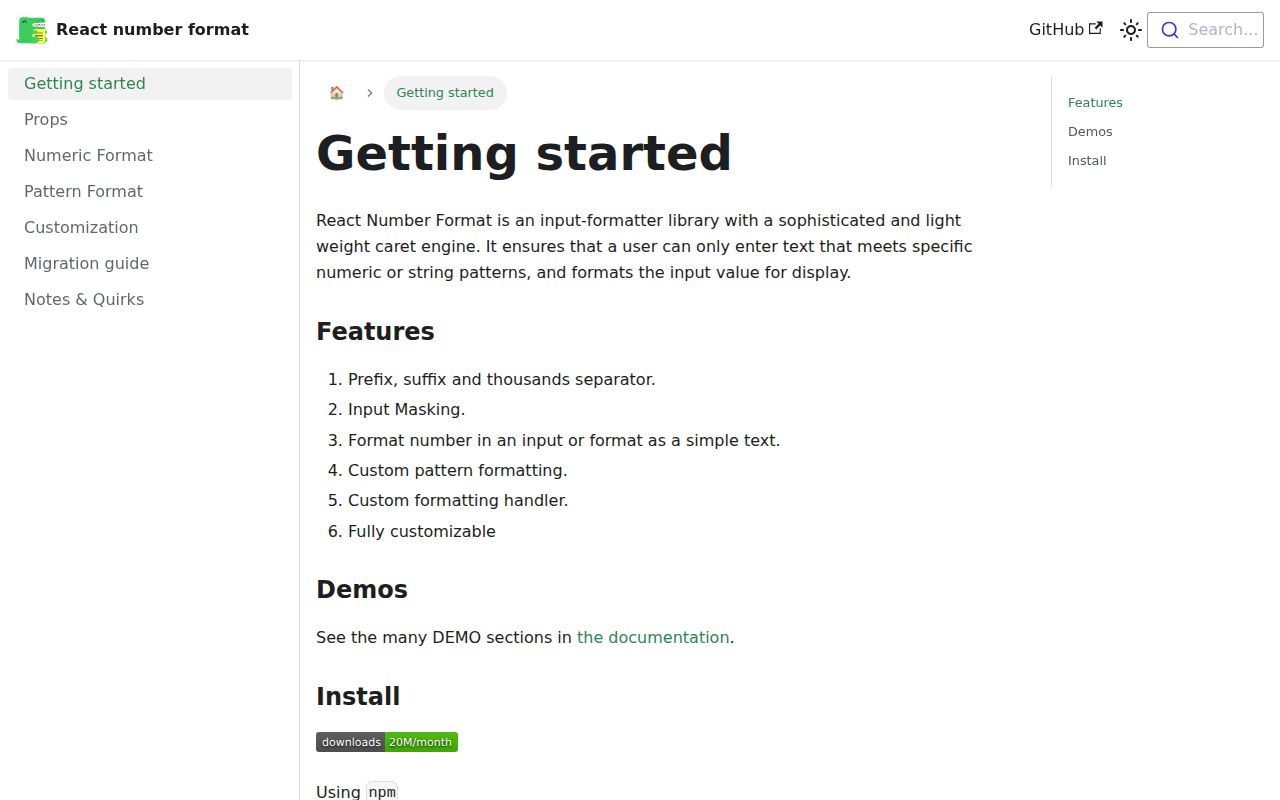Click the home icon in breadcrumbs
The height and width of the screenshot is (800, 1280).
(x=337, y=93)
